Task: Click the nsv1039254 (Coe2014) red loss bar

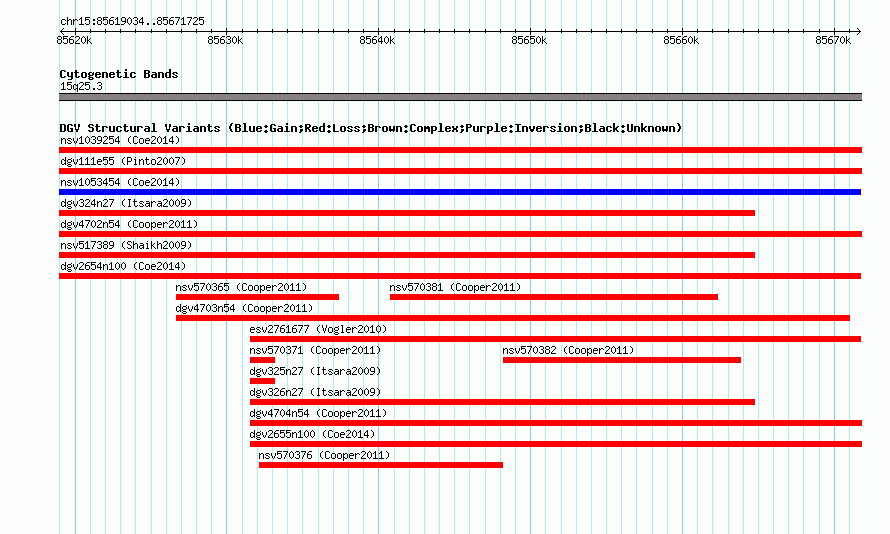Action: click(460, 150)
